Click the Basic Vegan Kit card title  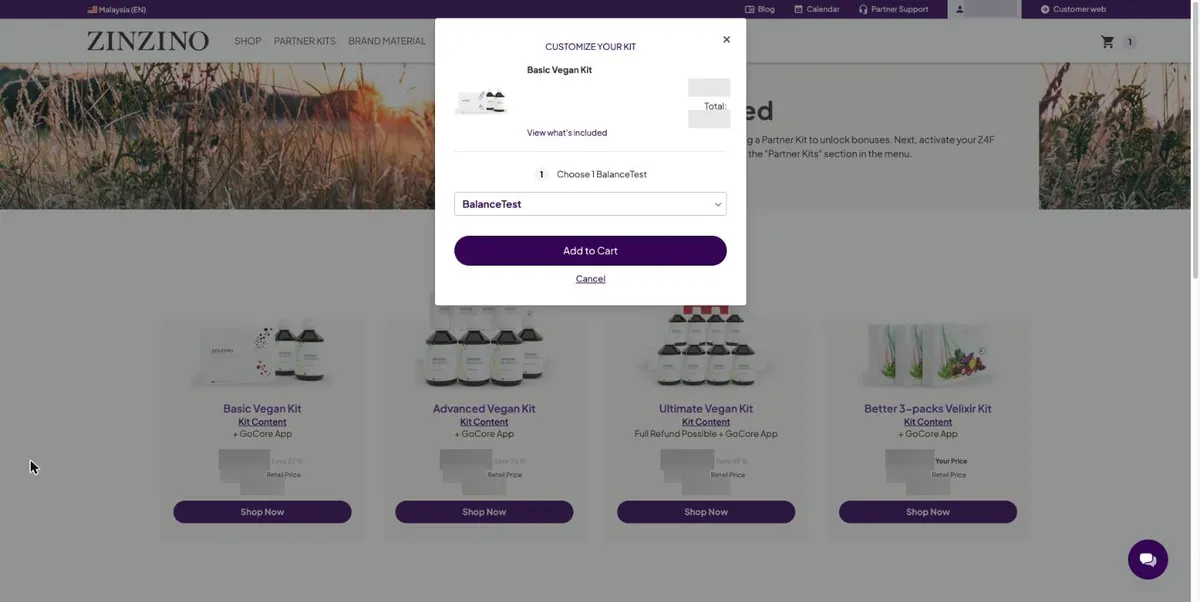[262, 408]
